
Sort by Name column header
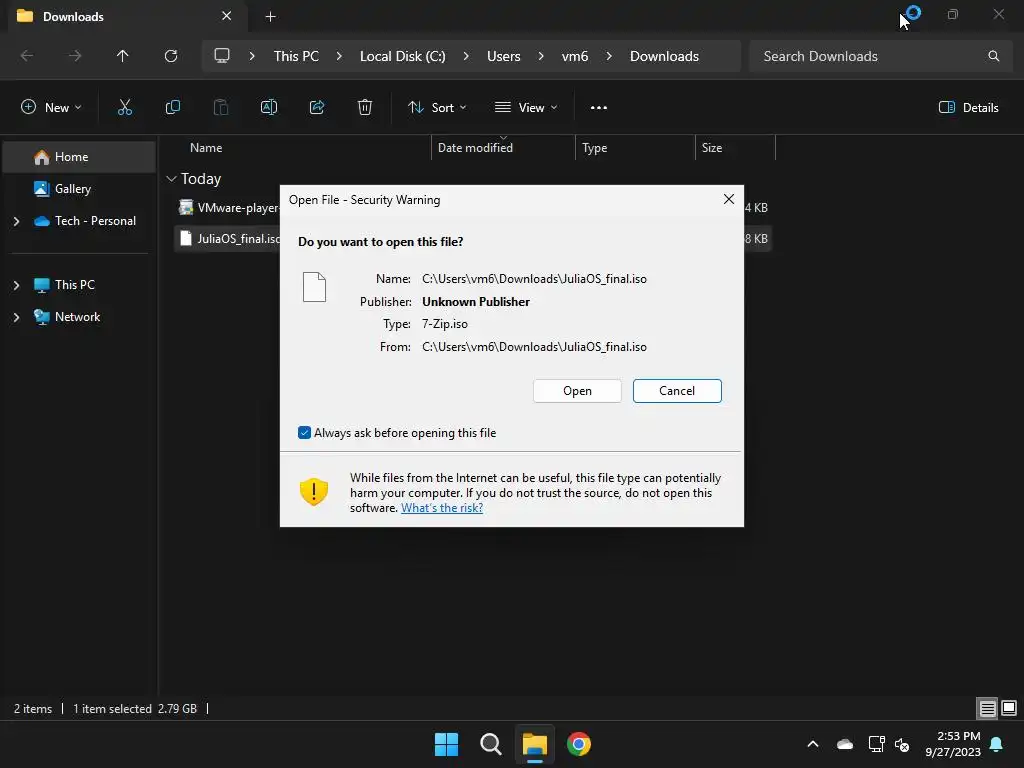click(206, 148)
